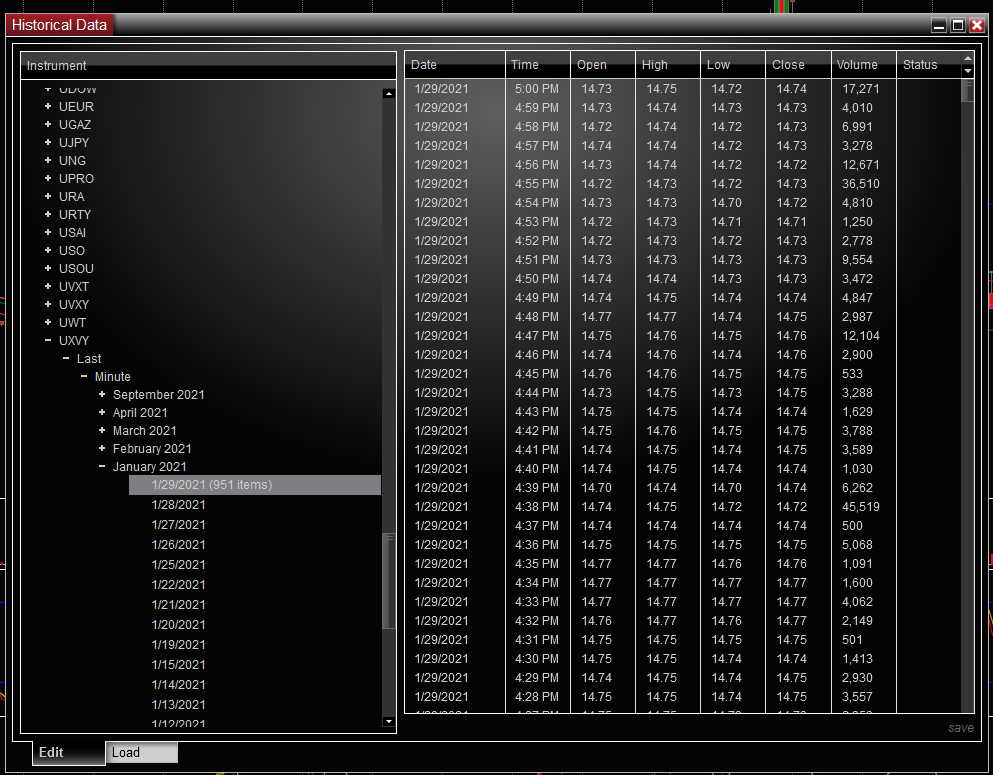Close the Historical Data window
The image size is (993, 775).
tap(977, 25)
